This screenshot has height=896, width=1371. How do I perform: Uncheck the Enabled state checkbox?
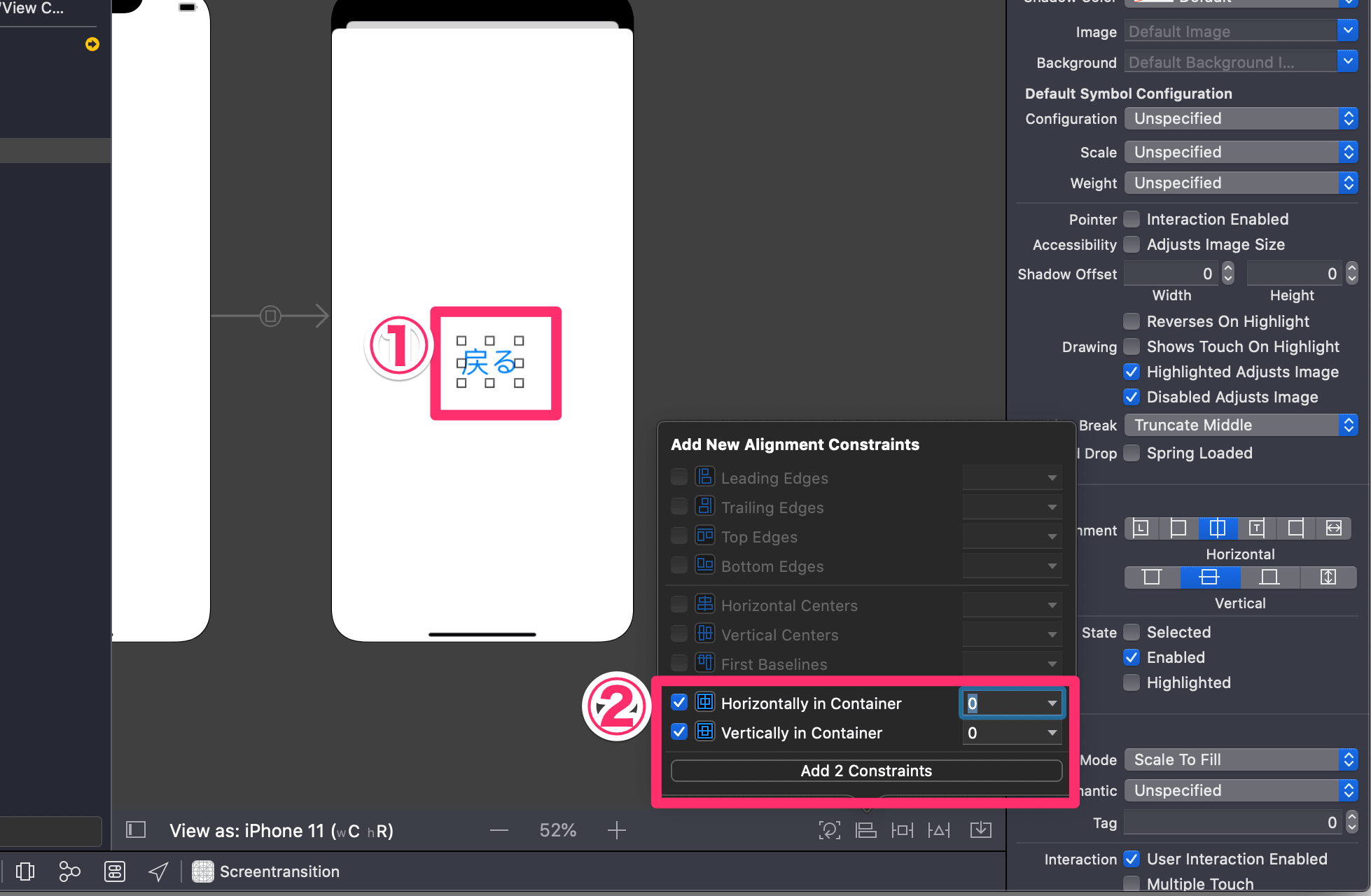(1131, 657)
